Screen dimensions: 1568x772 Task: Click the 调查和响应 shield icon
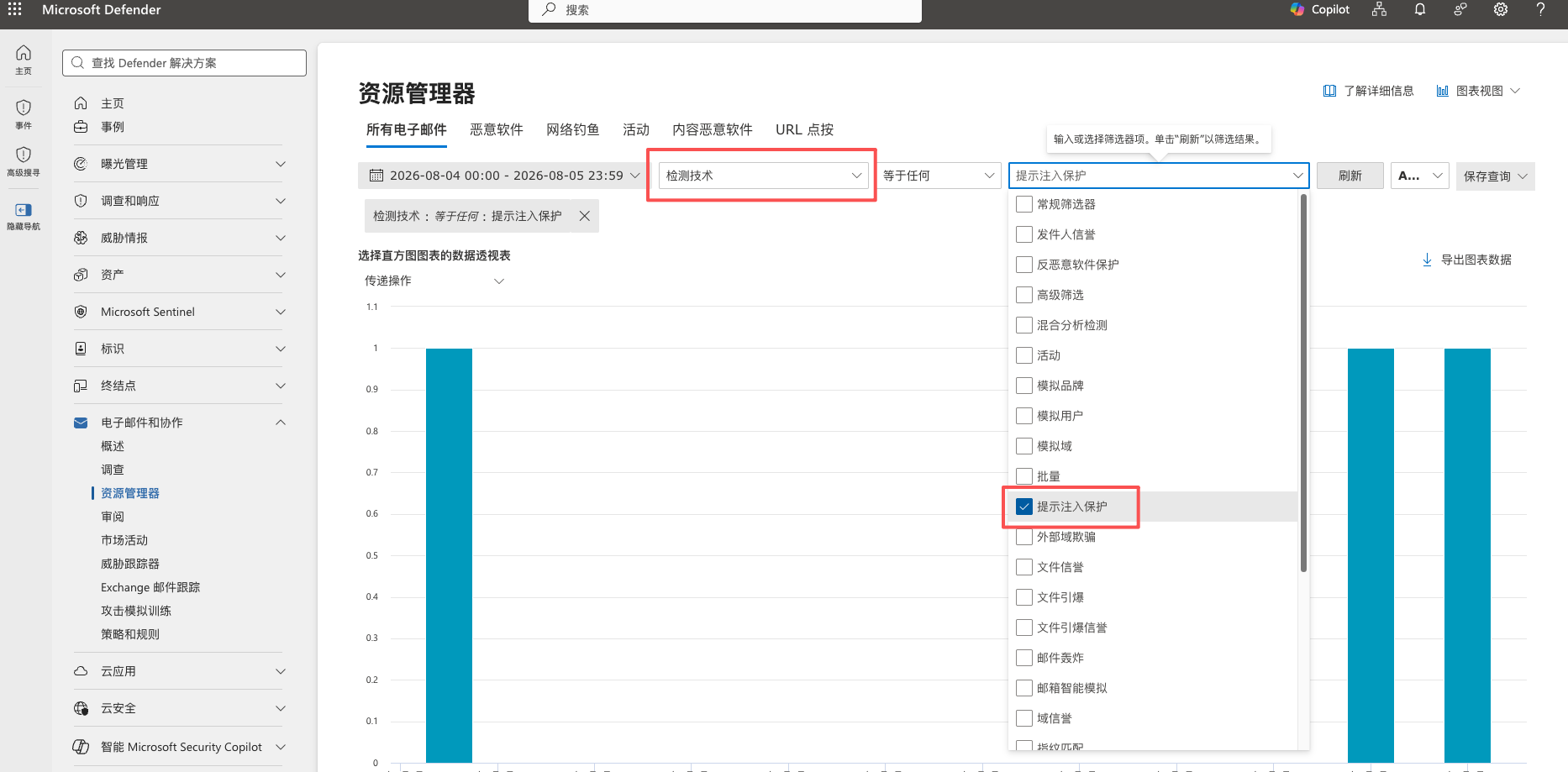click(81, 201)
